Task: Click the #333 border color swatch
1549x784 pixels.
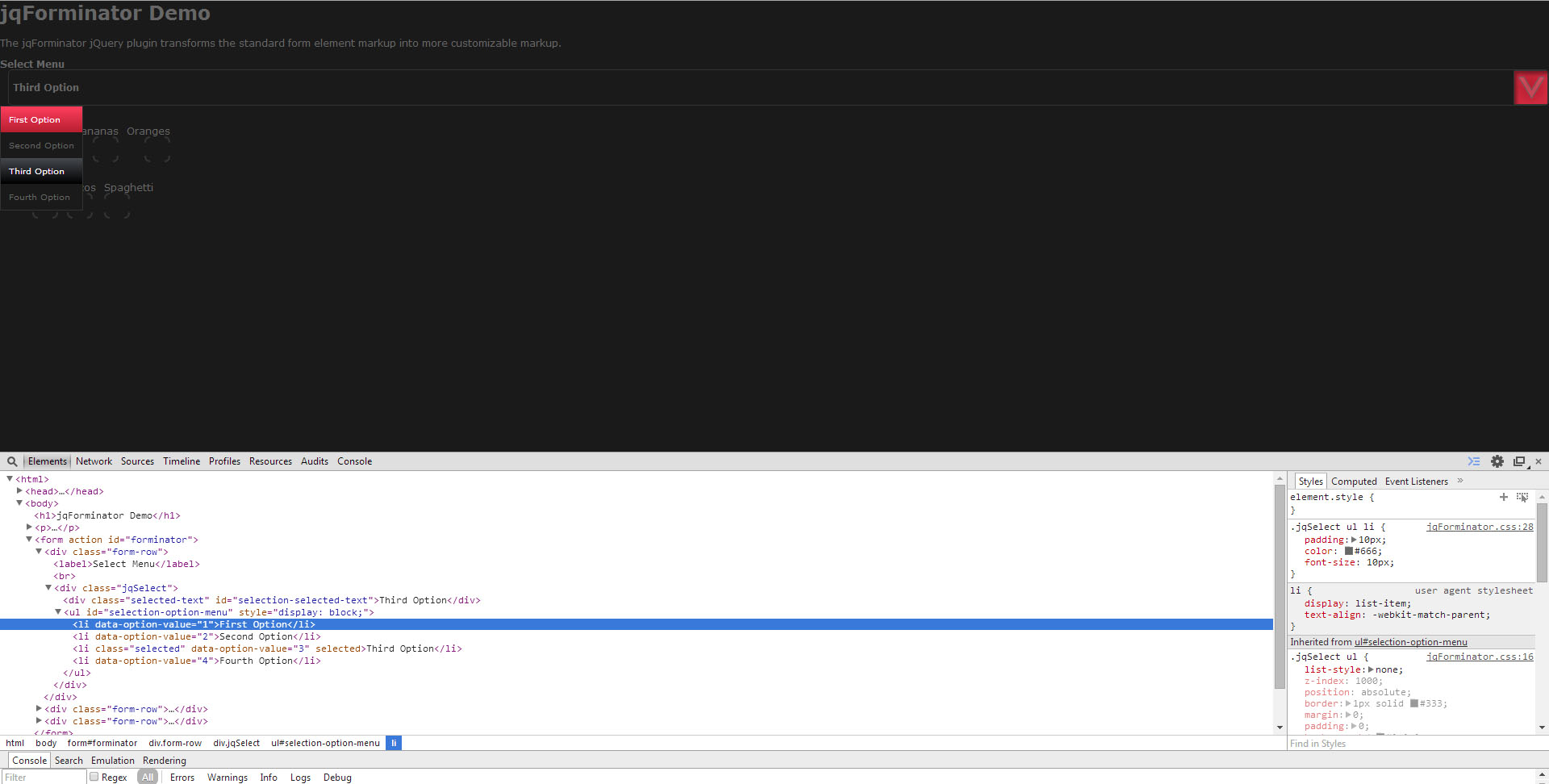Action: (x=1413, y=704)
